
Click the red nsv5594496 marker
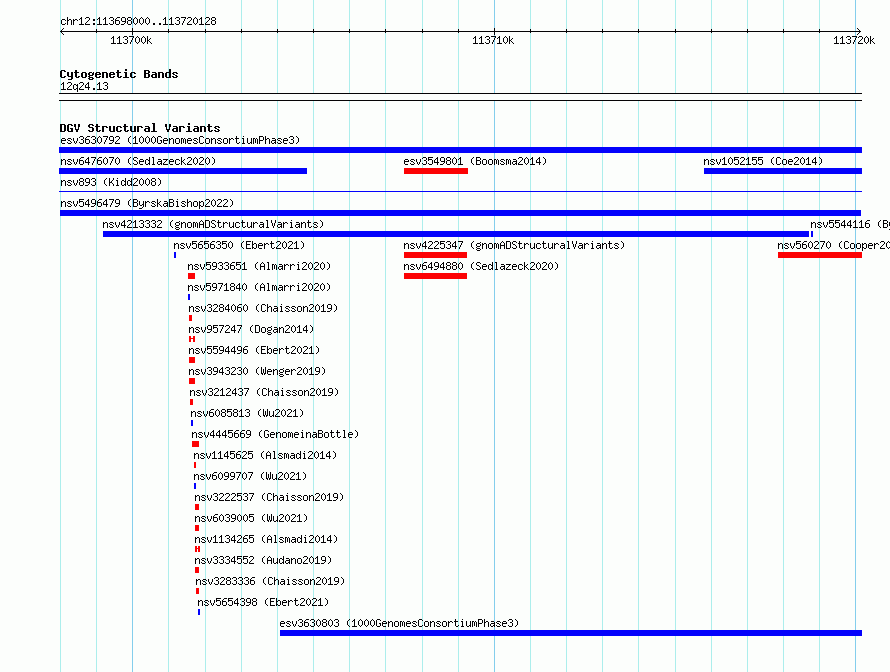pos(192,360)
